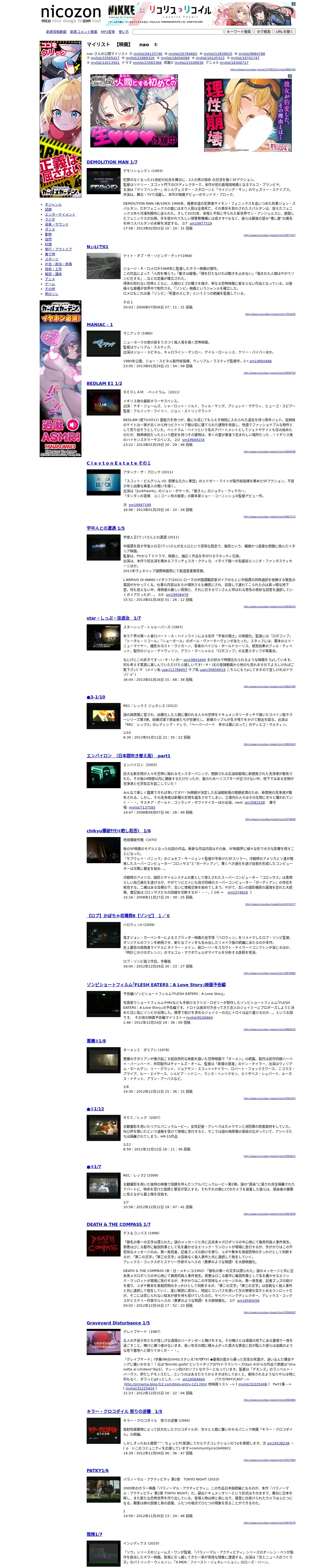
Task: Select 社会・政治・時事 genre
Action: pos(58,264)
